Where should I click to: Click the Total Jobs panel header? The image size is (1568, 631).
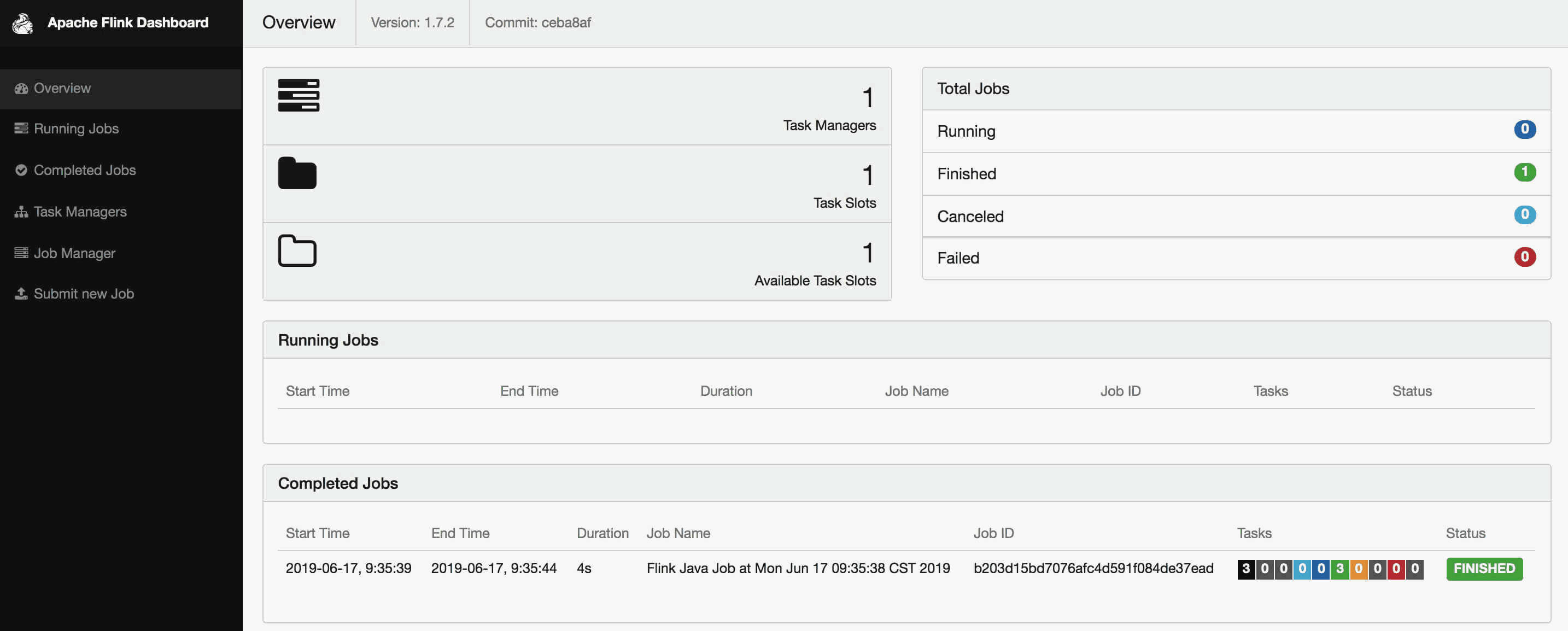coord(1236,89)
